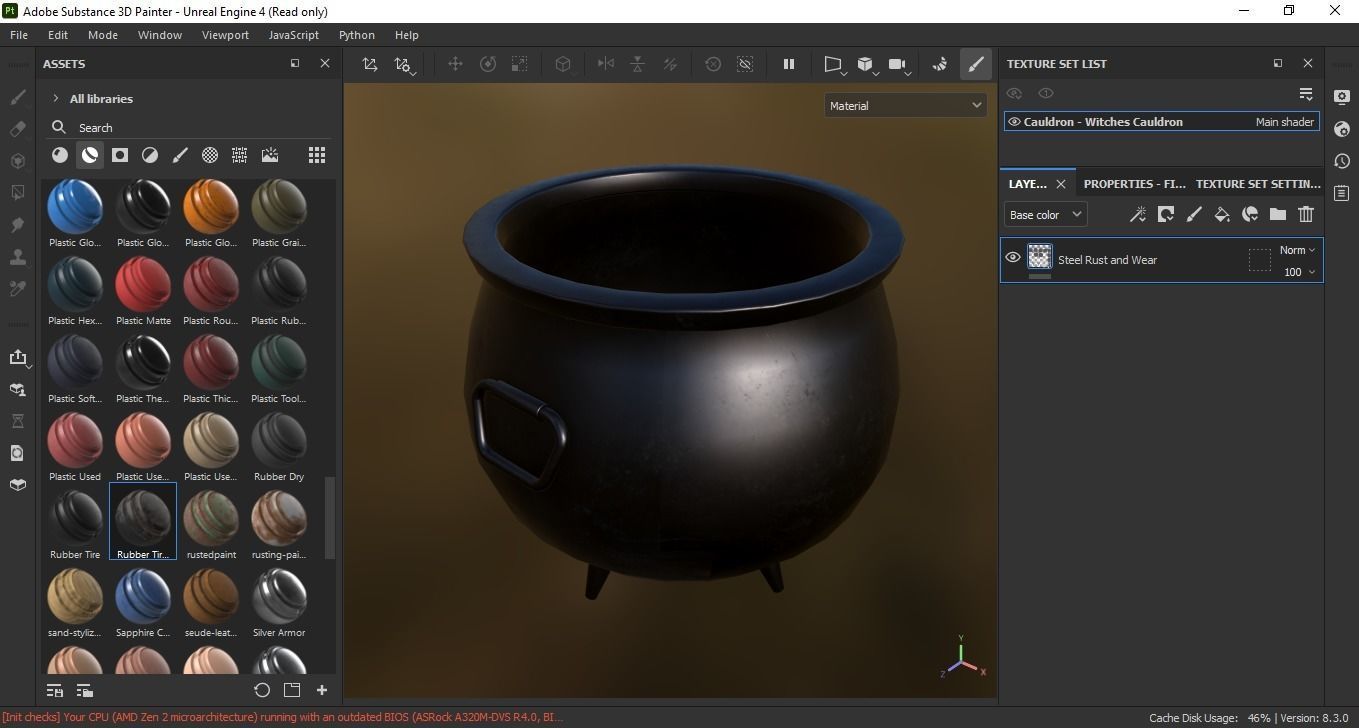Viewport: 1359px width, 728px height.
Task: Filter assets by Alphas checker icon
Action: pos(210,155)
